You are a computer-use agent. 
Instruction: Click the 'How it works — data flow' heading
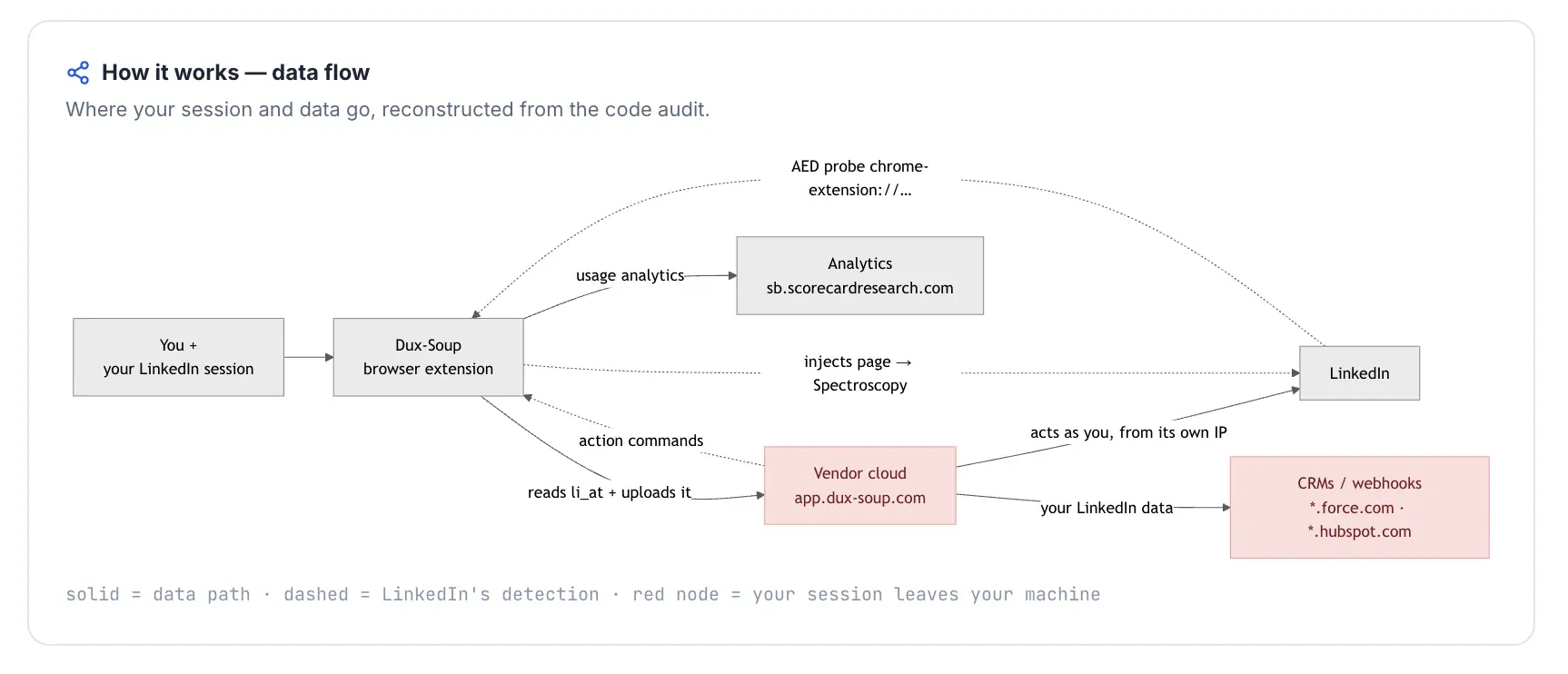click(235, 73)
